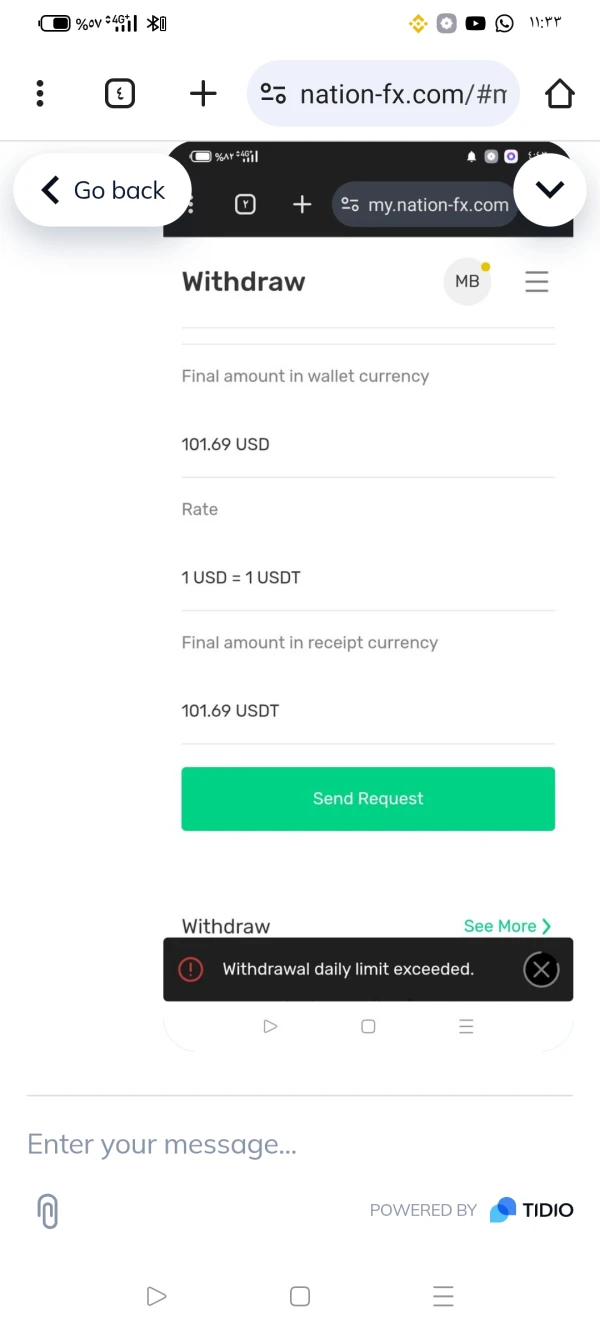Tap the MB profile avatar
This screenshot has height=1333, width=600.
click(467, 282)
